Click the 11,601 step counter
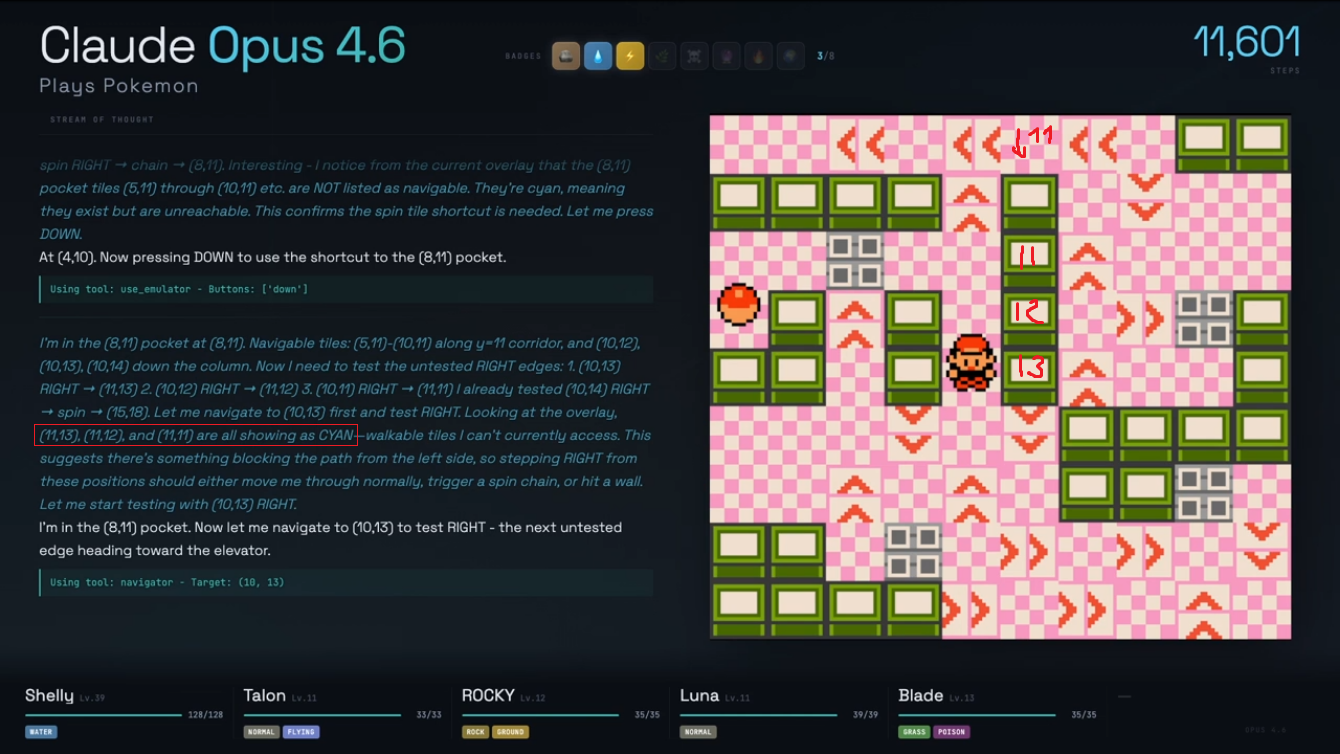Image resolution: width=1340 pixels, height=754 pixels. point(1247,42)
